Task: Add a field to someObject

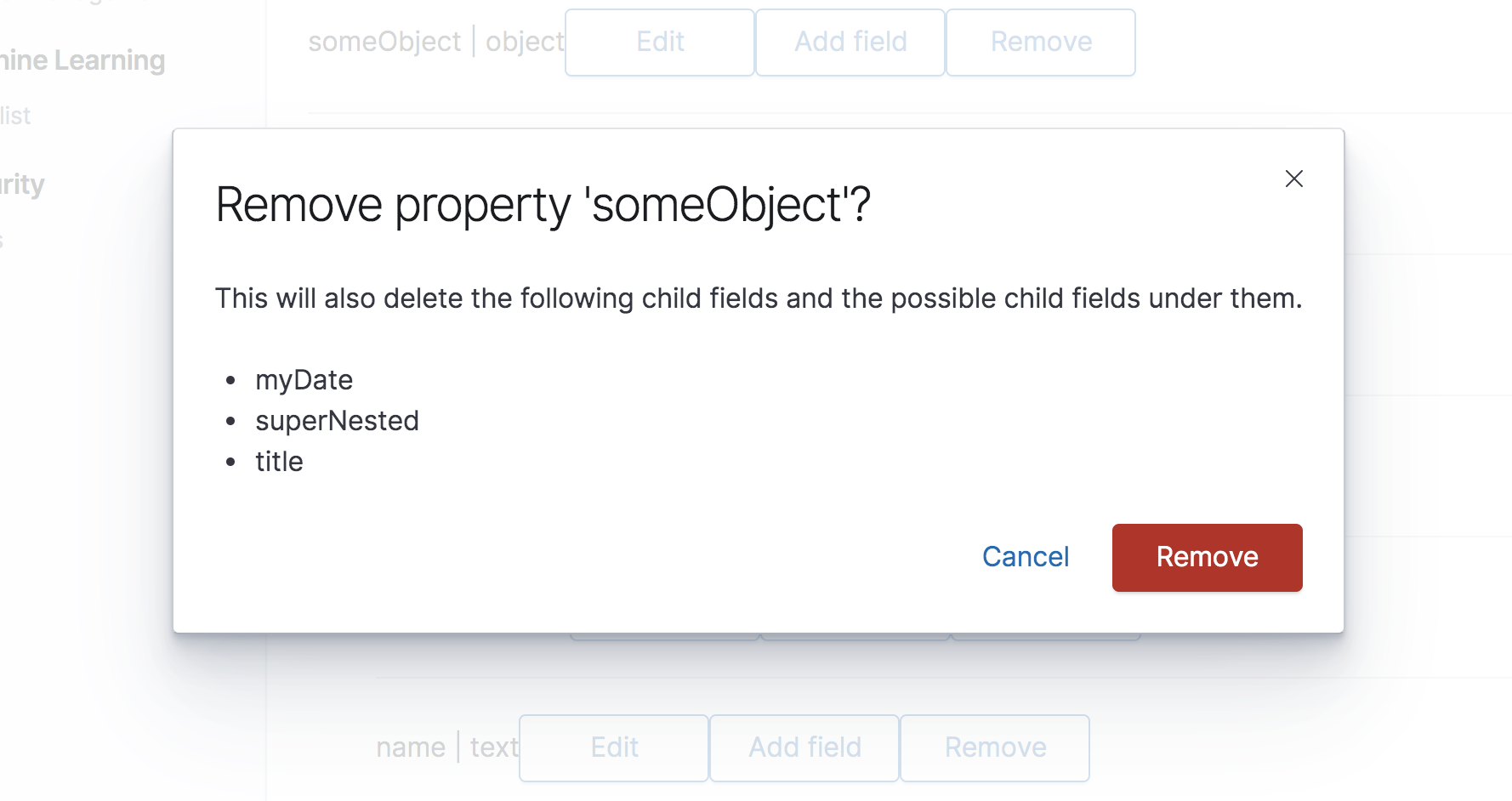Action: coord(850,42)
